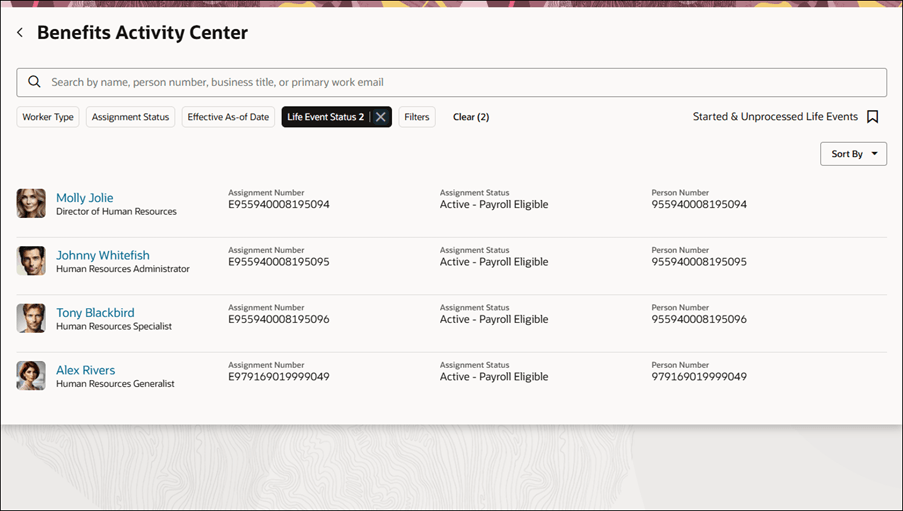Viewport: 903px width, 511px height.
Task: Open Tony Blackbird's profile photo
Action: 31,319
